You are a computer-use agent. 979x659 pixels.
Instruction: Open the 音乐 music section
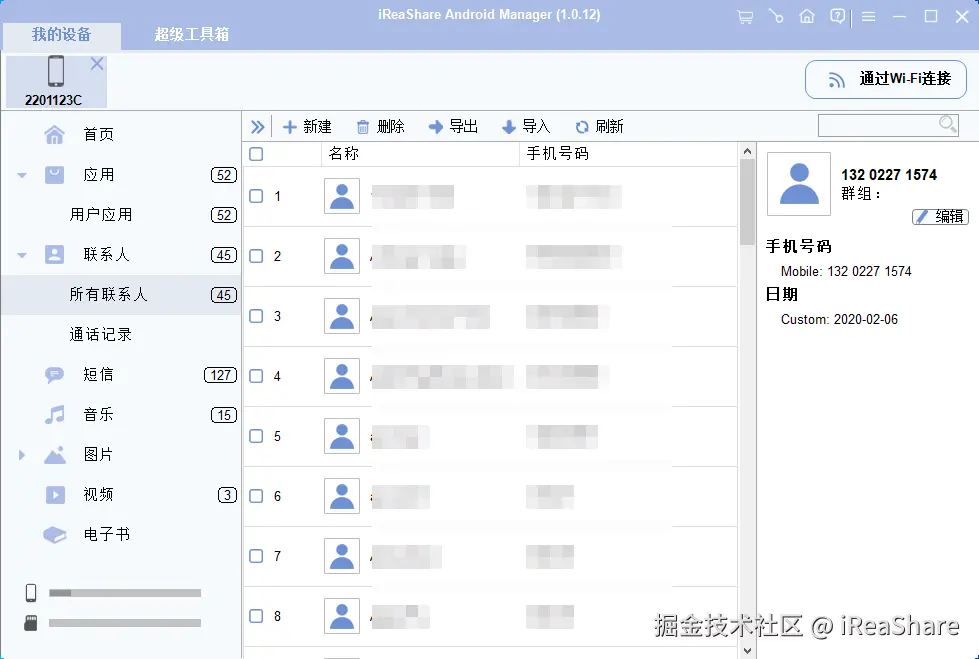(97, 414)
